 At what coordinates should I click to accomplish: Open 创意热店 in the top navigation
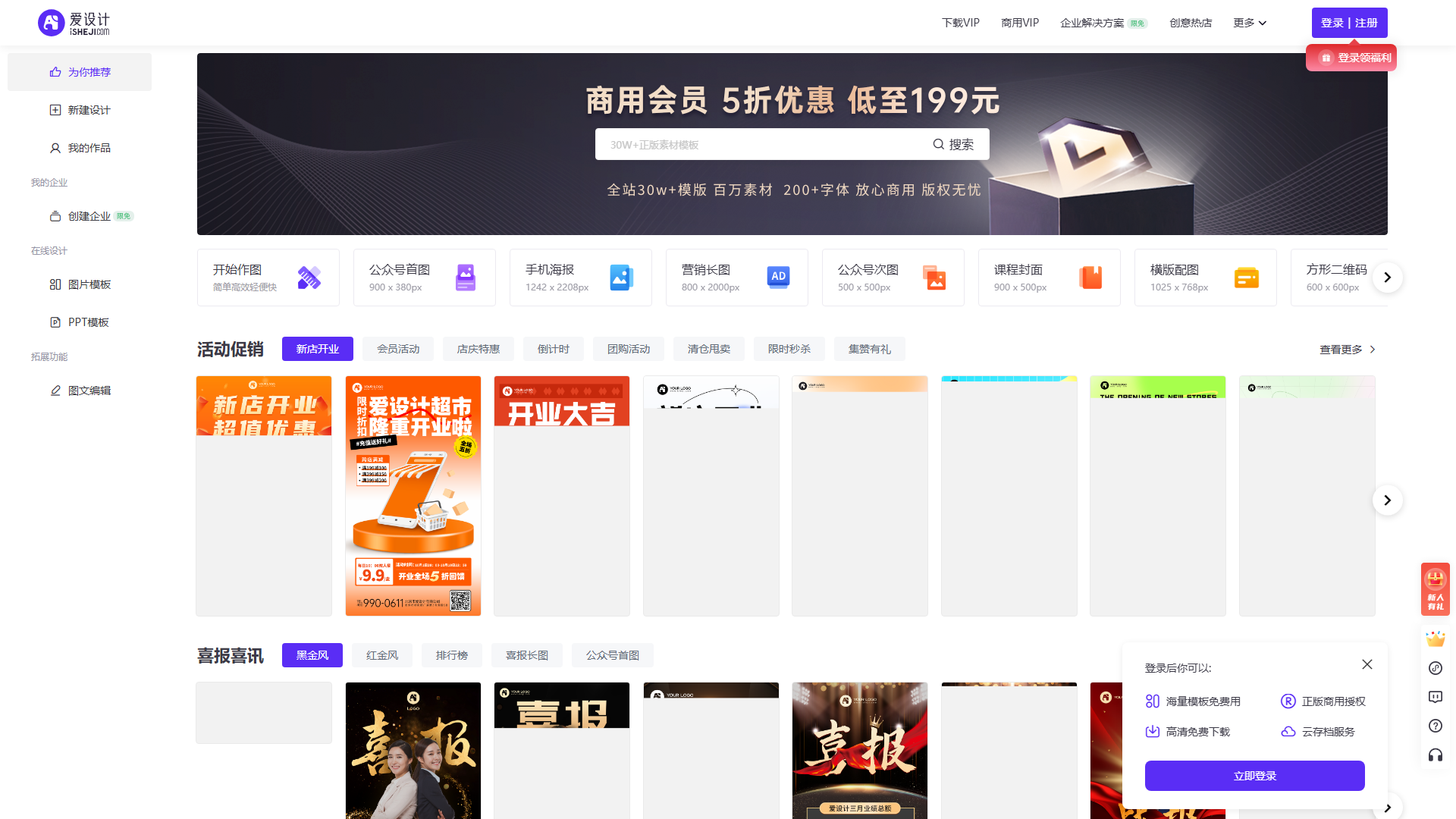(1191, 23)
